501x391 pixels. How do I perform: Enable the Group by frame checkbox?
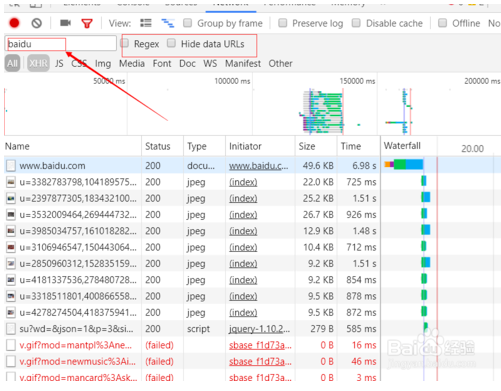[188, 23]
